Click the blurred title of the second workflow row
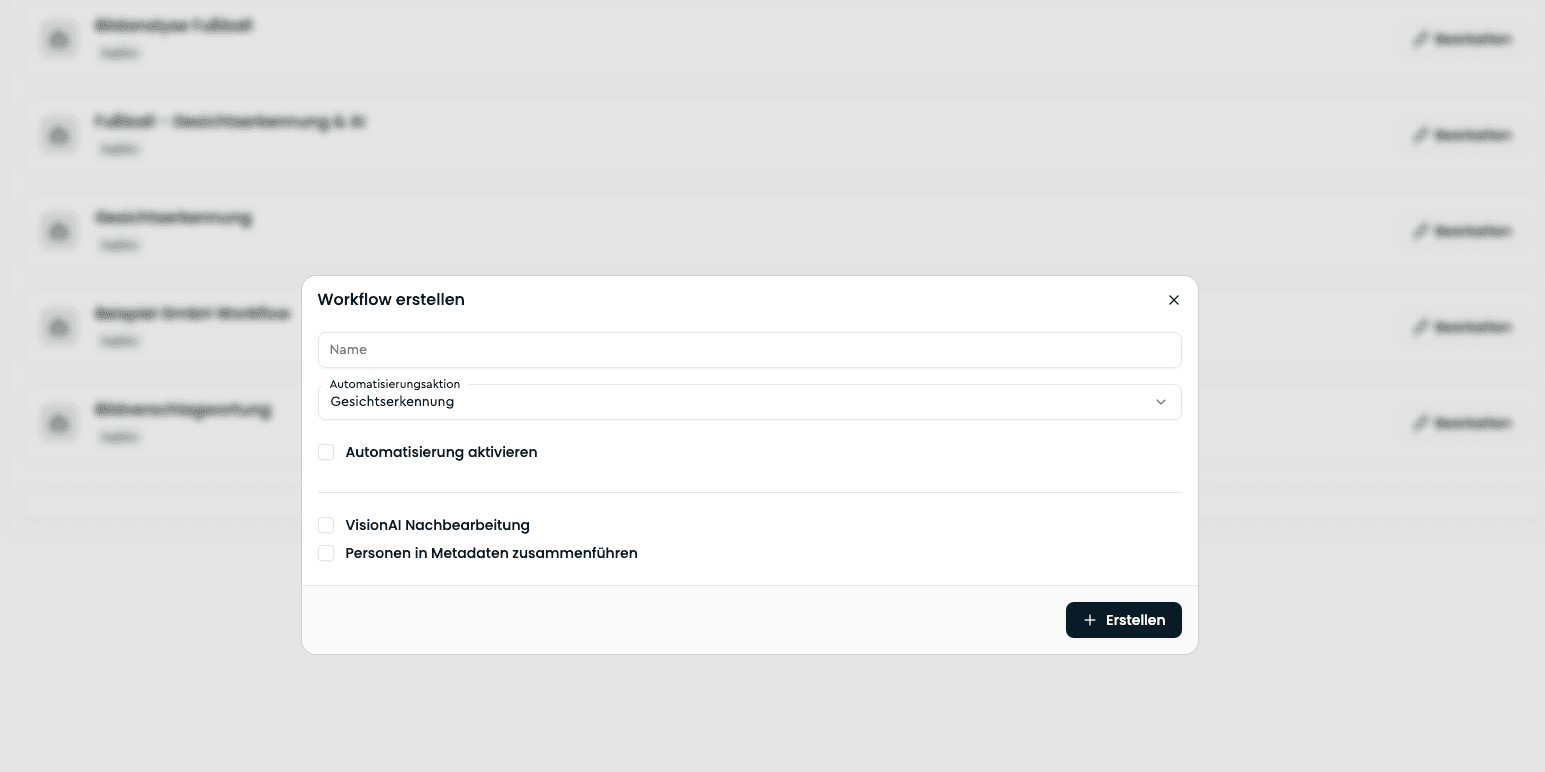 click(230, 122)
